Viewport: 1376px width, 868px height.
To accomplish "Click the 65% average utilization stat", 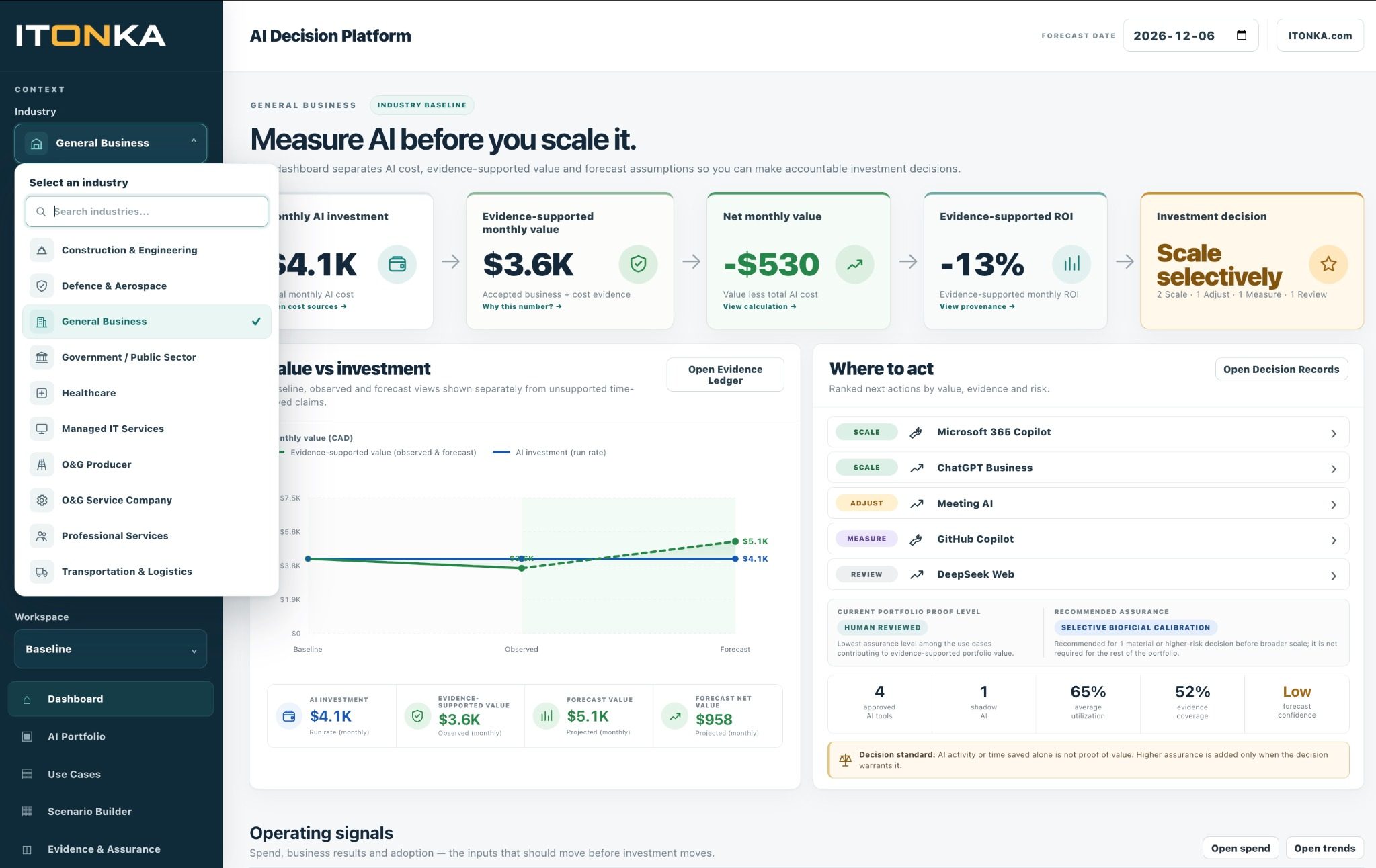I will [1088, 703].
